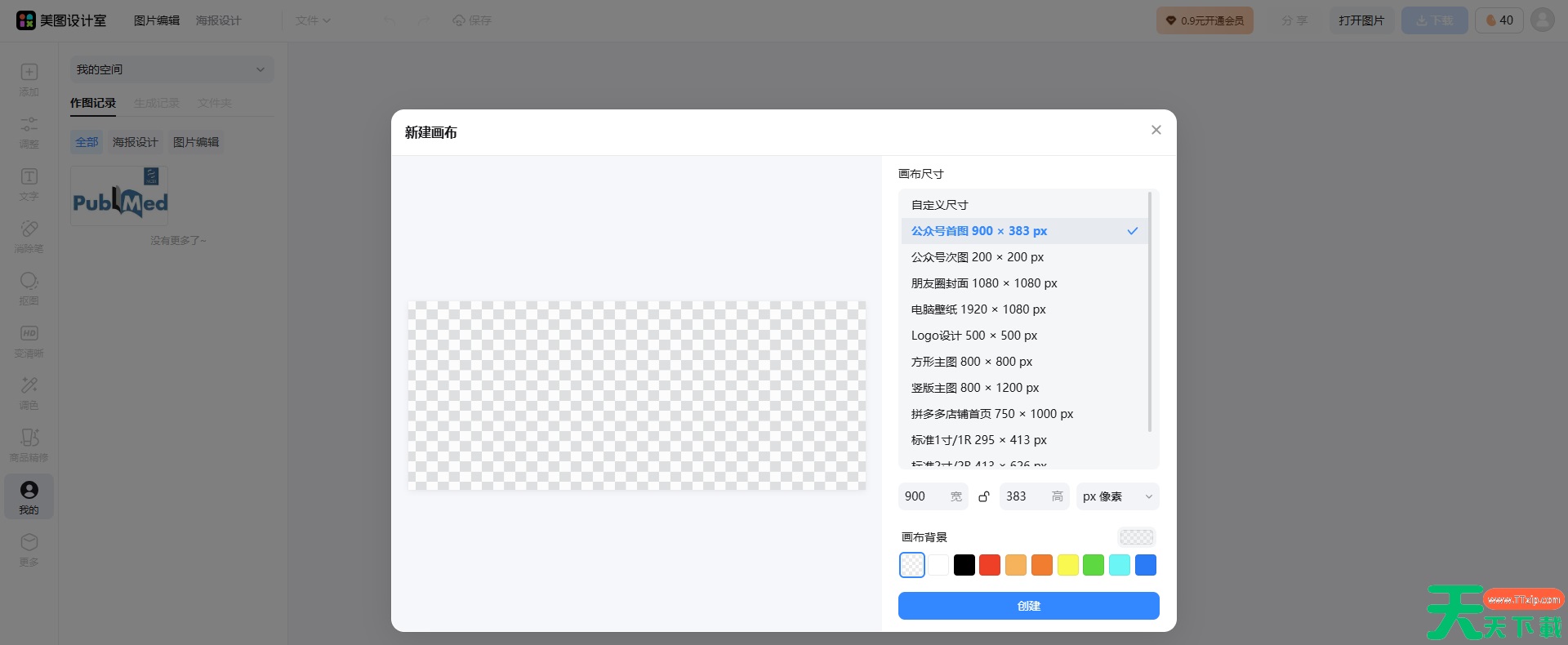The image size is (1568, 645).
Task: Switch to the 海报设计 top tab
Action: coord(218,20)
